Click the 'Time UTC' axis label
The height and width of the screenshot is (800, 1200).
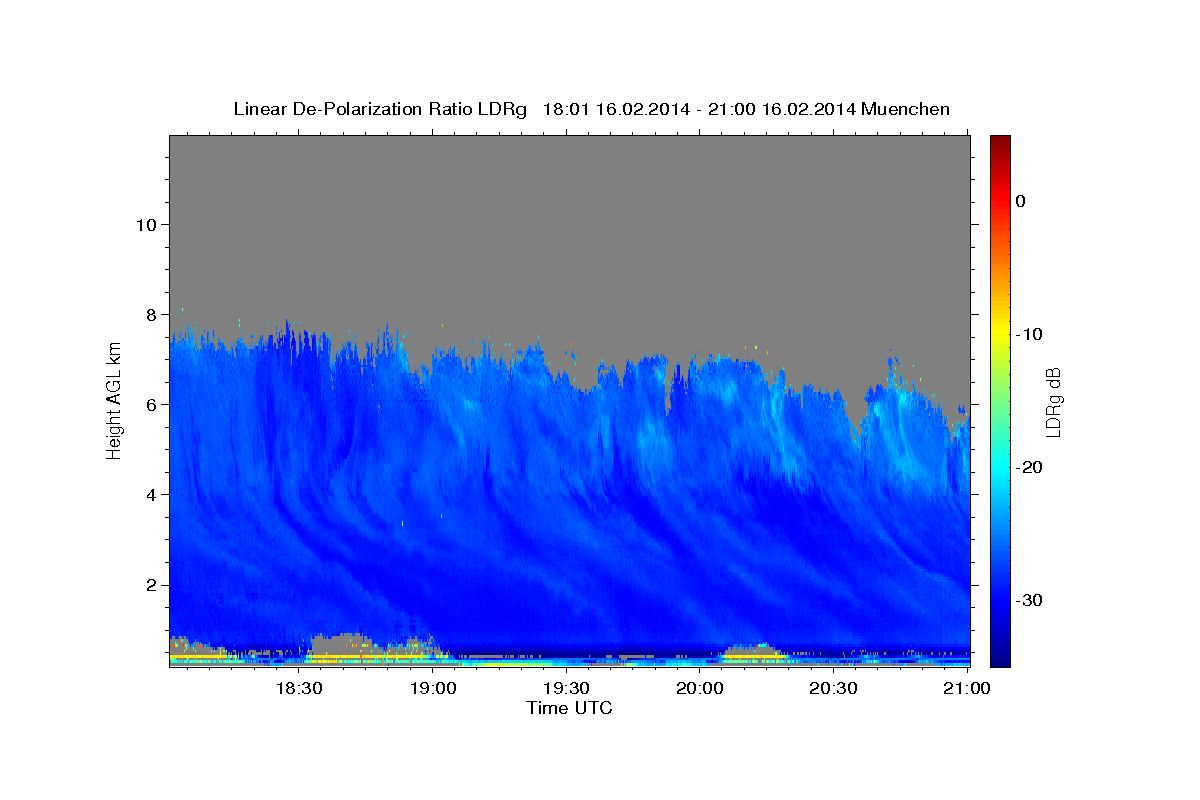click(x=569, y=708)
